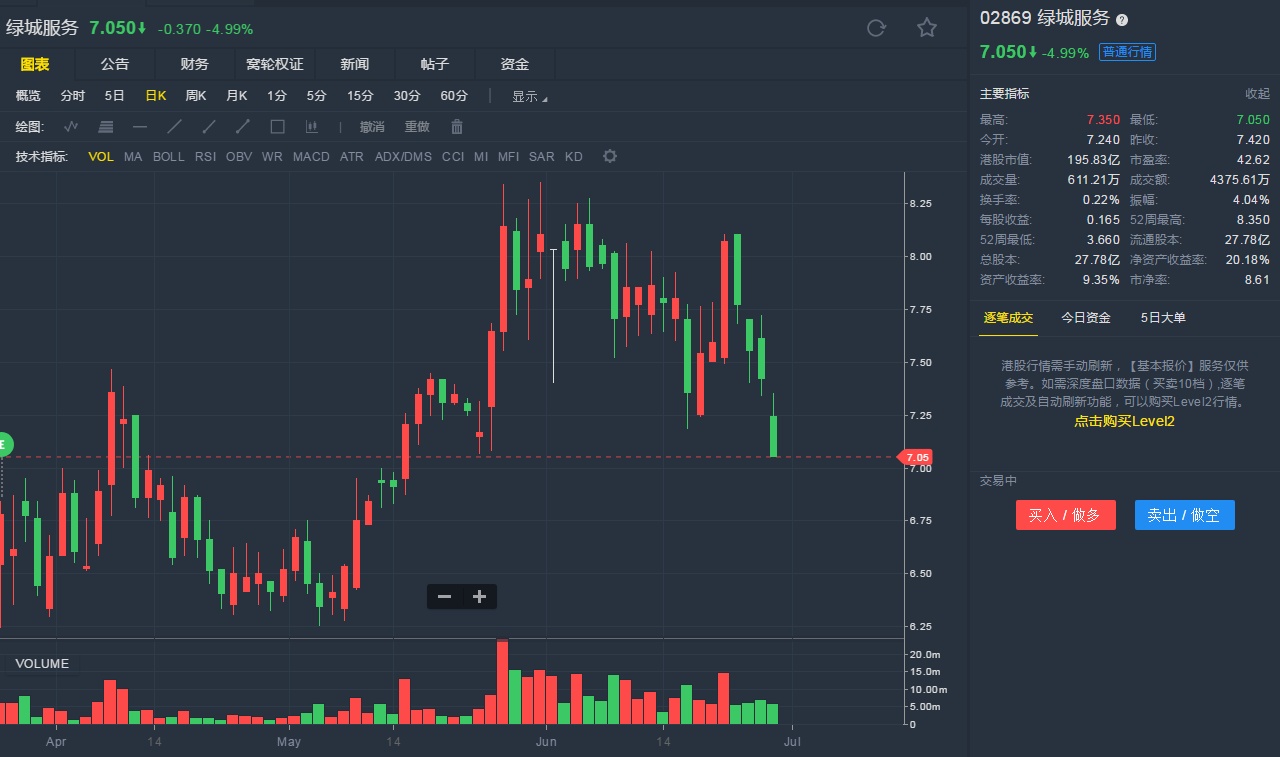Toggle the MACD indicator

tap(311, 157)
